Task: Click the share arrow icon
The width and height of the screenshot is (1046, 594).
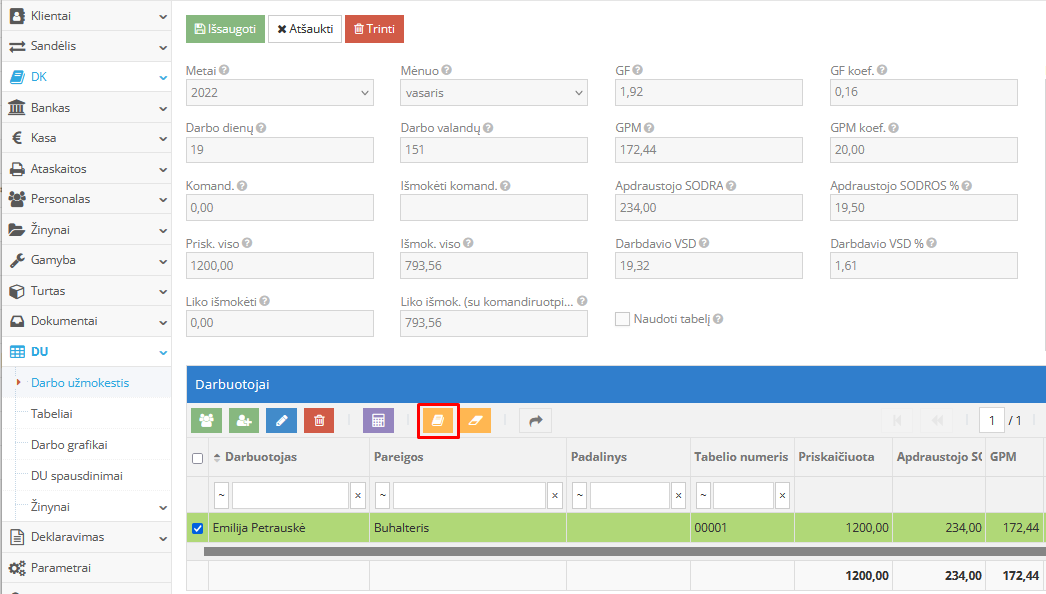Action: coord(535,421)
